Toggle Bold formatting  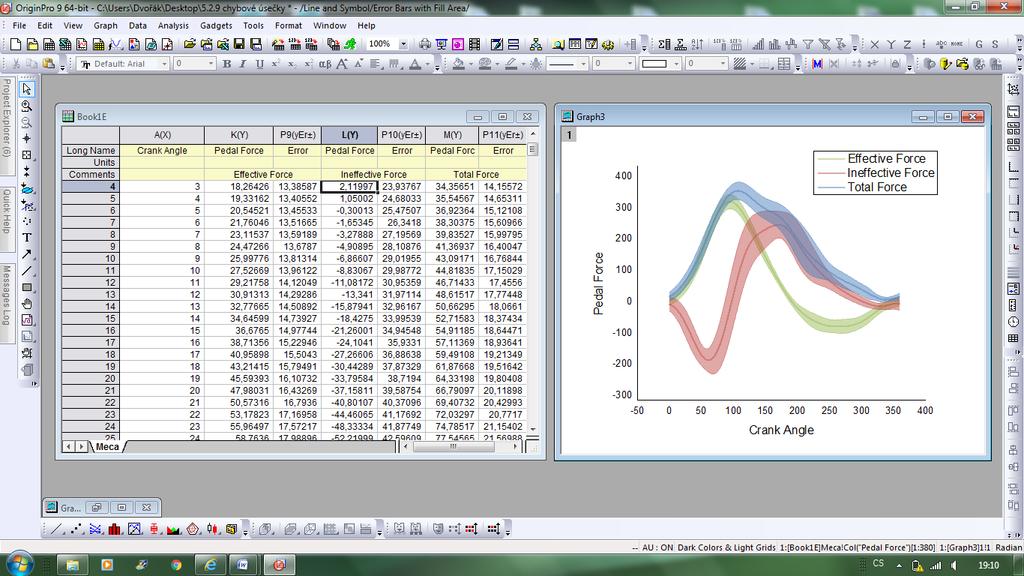[x=227, y=64]
